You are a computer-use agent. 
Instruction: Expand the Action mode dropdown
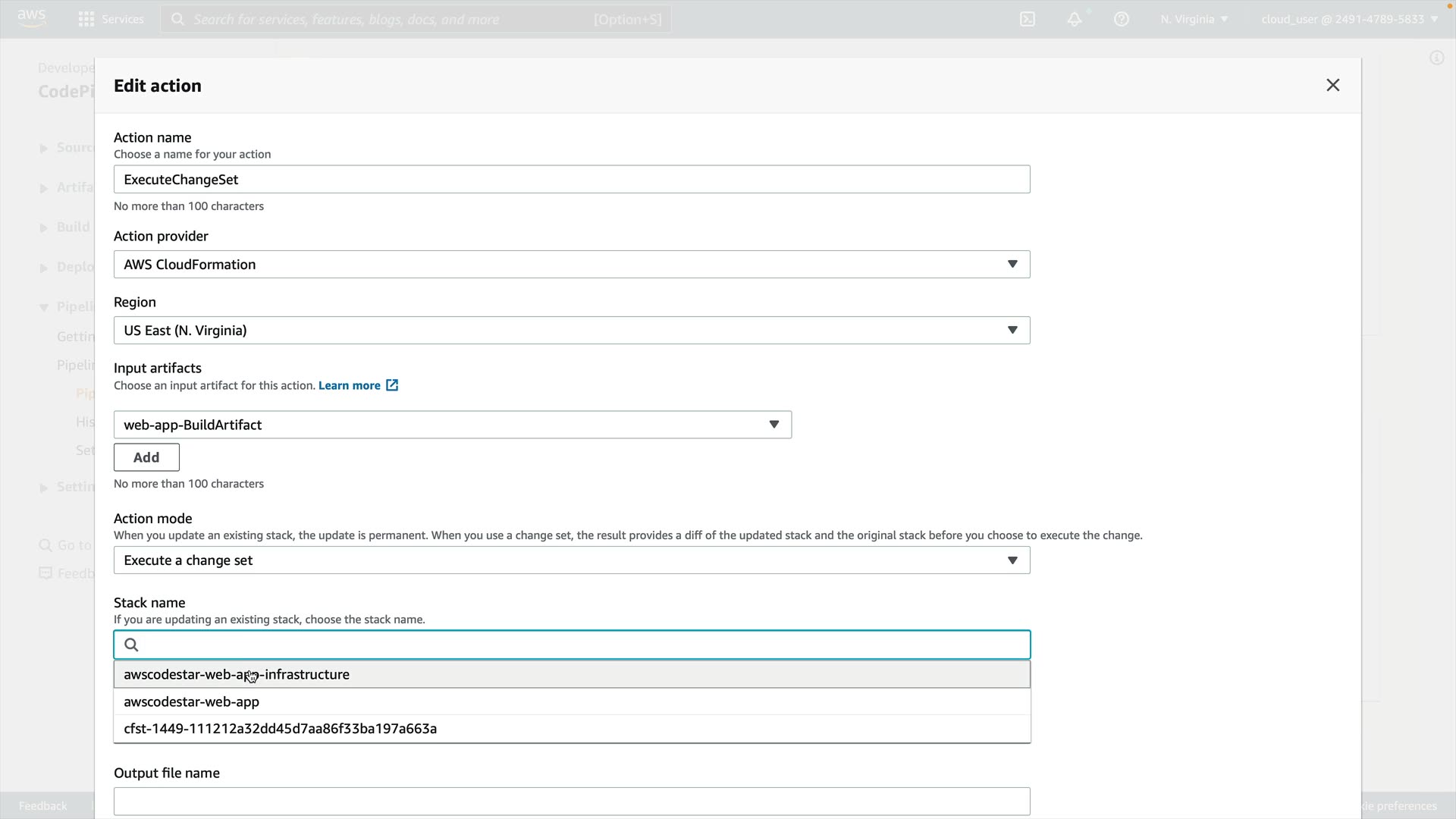pyautogui.click(x=572, y=560)
